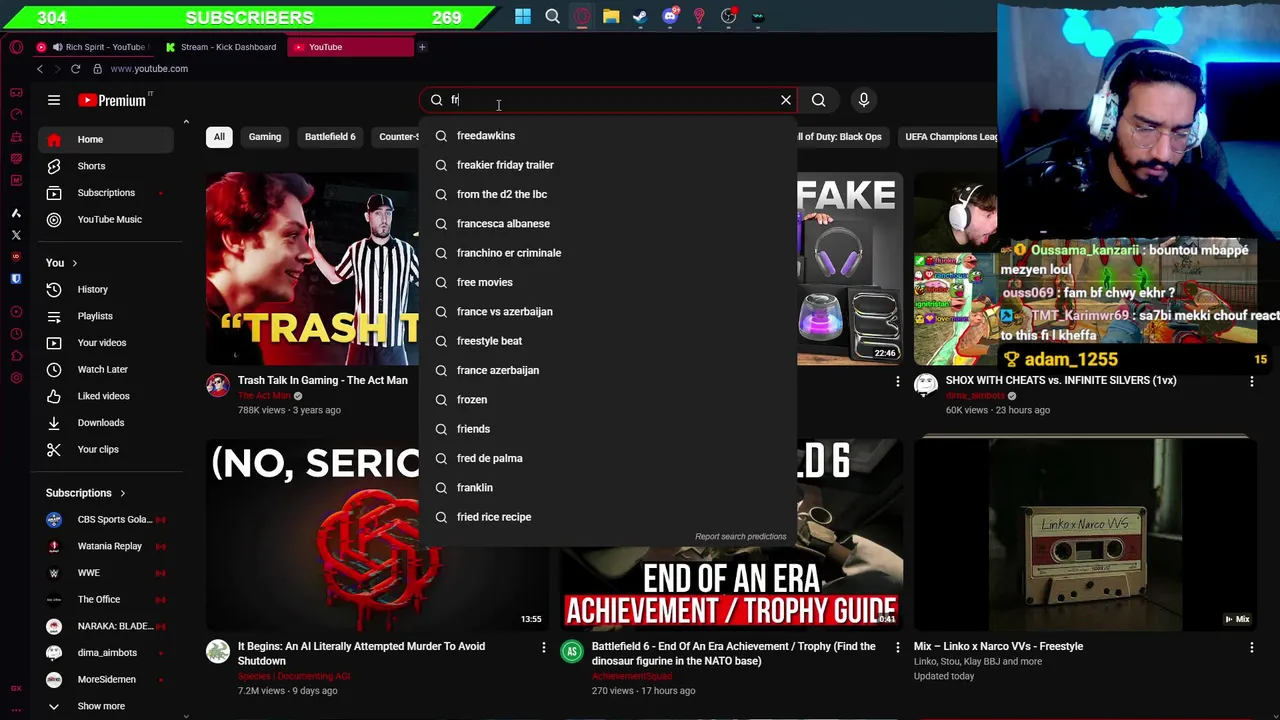Open Playlists in sidebar
Screen dimensions: 1280x720
[106, 316]
